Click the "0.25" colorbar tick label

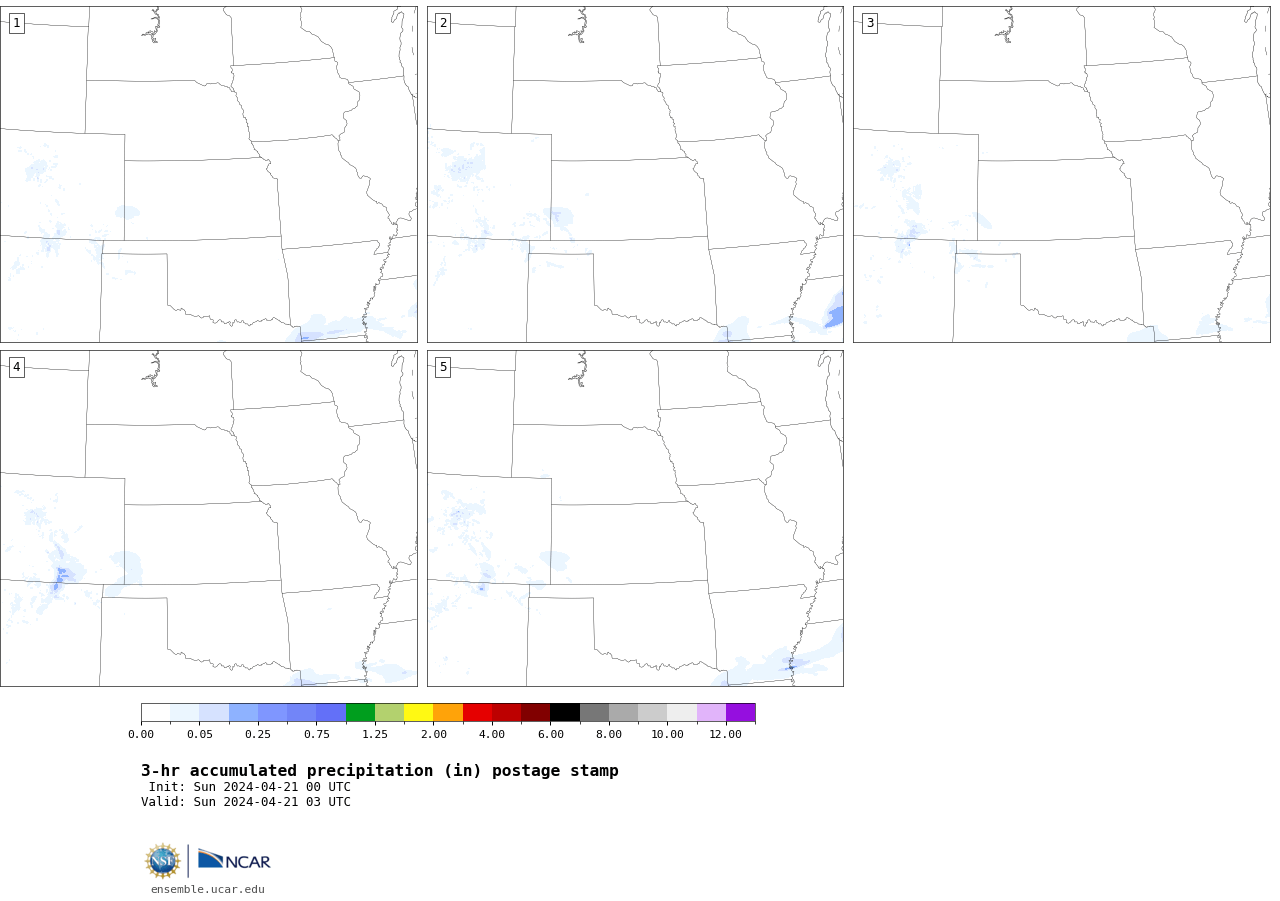pyautogui.click(x=258, y=734)
